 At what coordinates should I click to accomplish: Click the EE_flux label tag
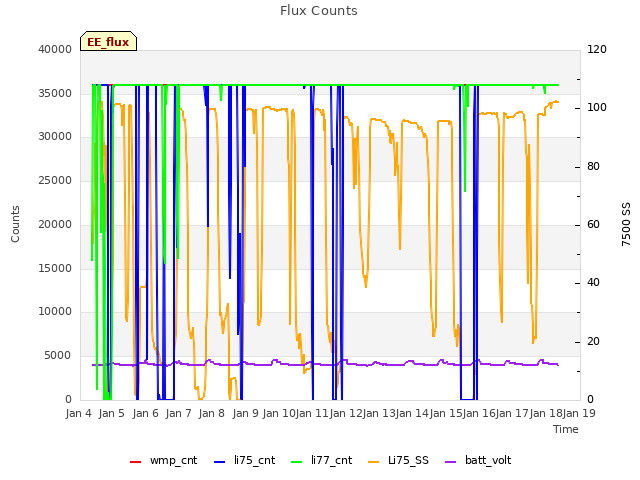pyautogui.click(x=108, y=41)
